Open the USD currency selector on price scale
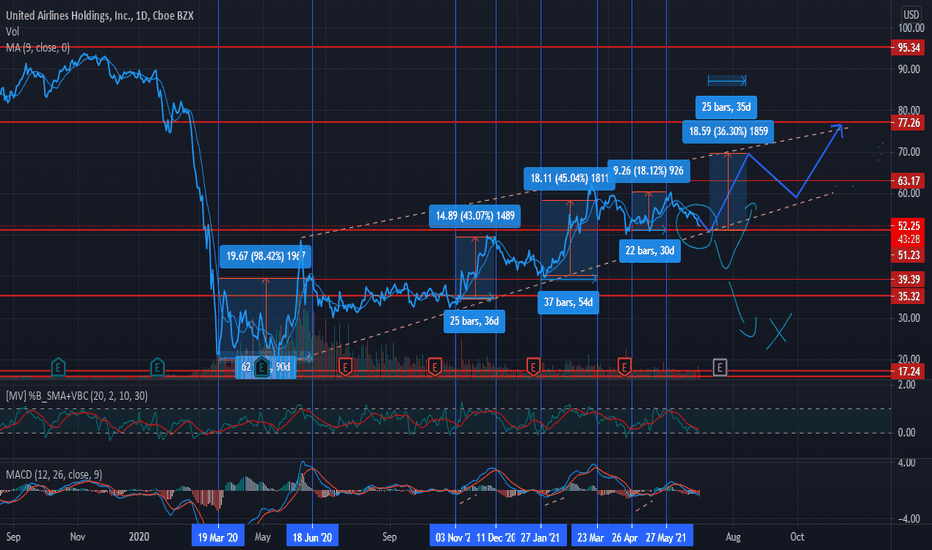 (x=911, y=14)
